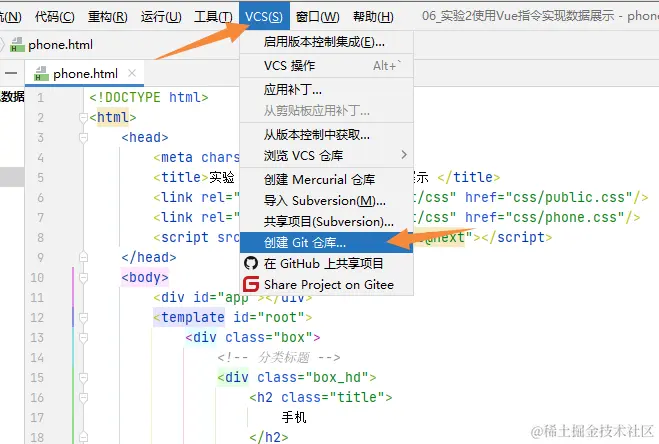Screen dimensions: 659x444
Task: Select 启用版本控制集成(E)... menu entry
Action: point(327,42)
